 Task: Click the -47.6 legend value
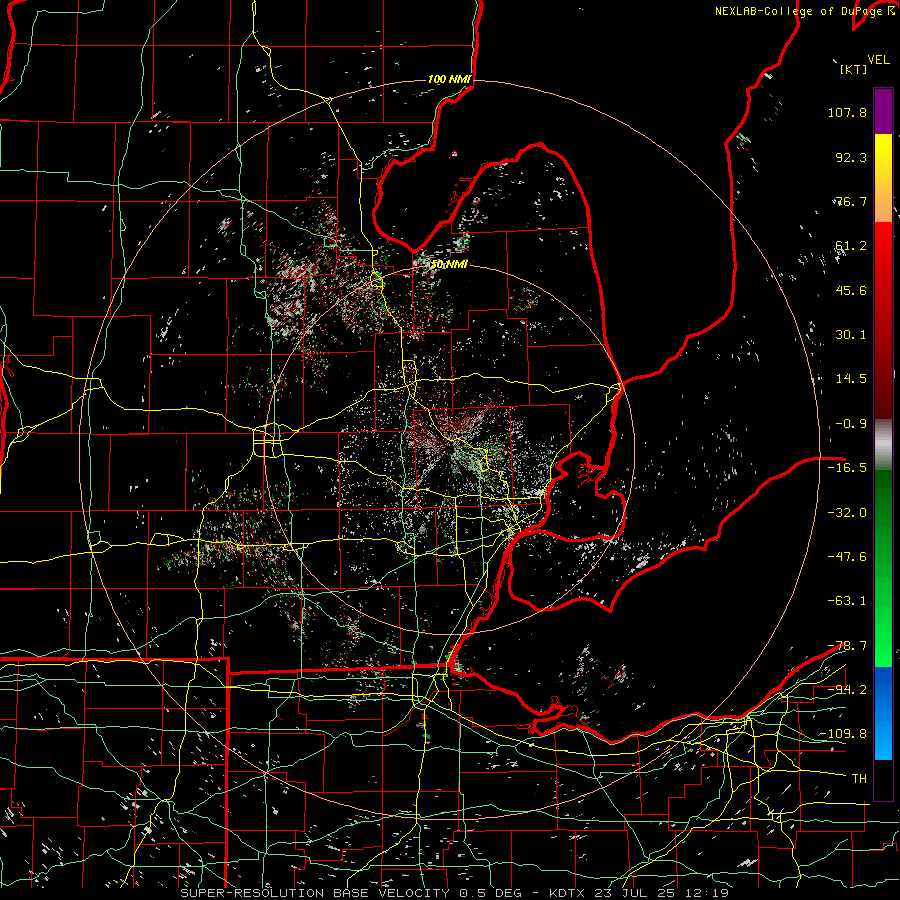pos(847,556)
